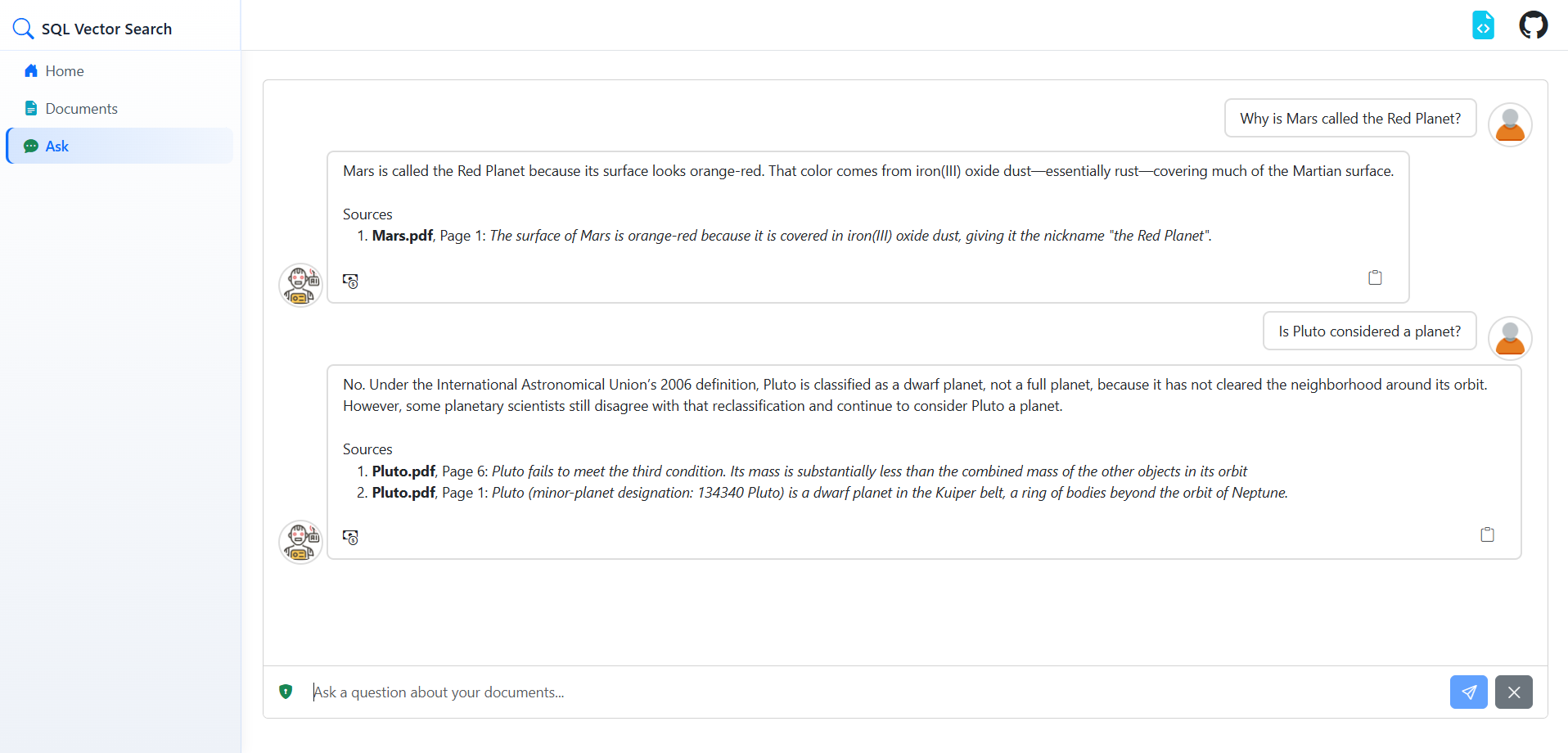The width and height of the screenshot is (1568, 753).
Task: Click the SQL Vector Search magnifier logo
Action: [23, 29]
